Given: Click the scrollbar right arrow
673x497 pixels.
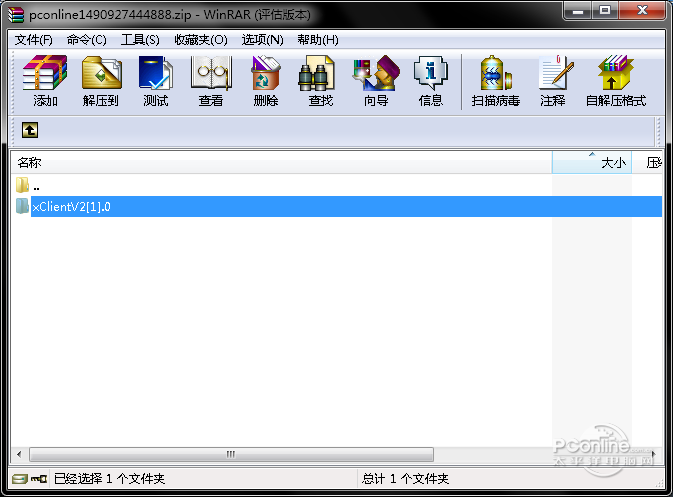Looking at the screenshot, I should click(653, 454).
